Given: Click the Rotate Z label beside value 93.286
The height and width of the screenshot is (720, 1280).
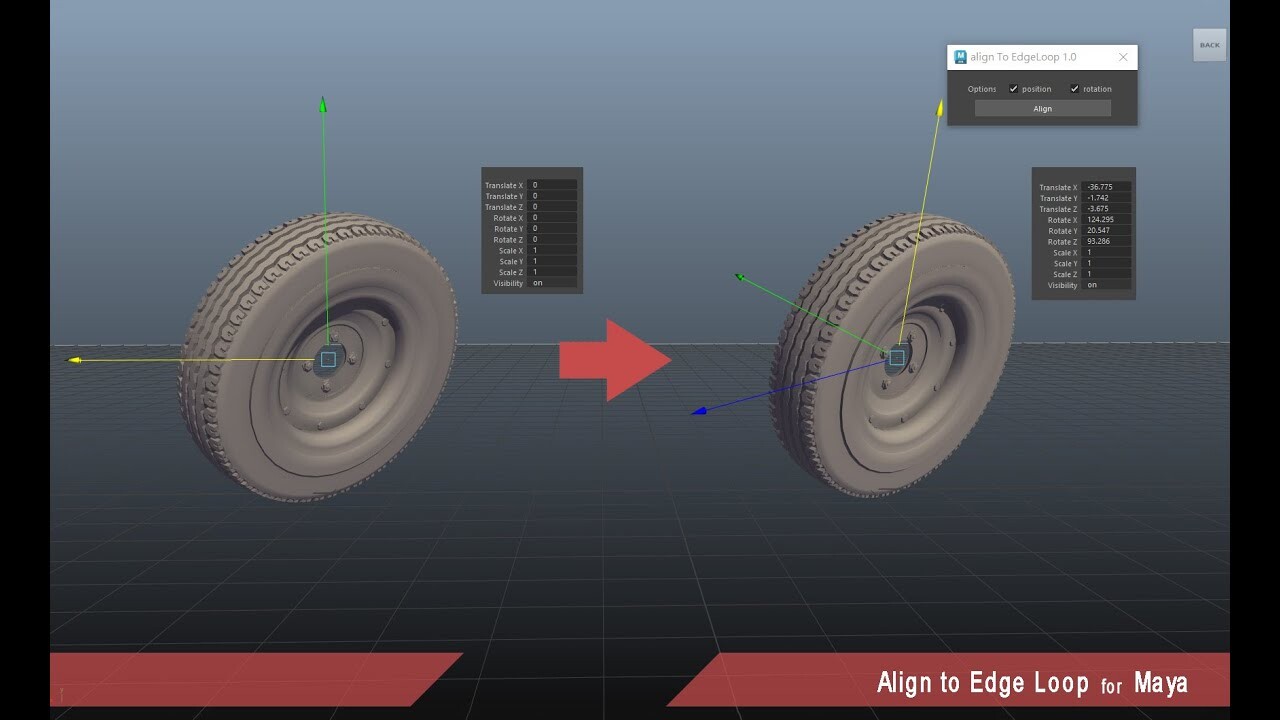Looking at the screenshot, I should tap(1063, 242).
